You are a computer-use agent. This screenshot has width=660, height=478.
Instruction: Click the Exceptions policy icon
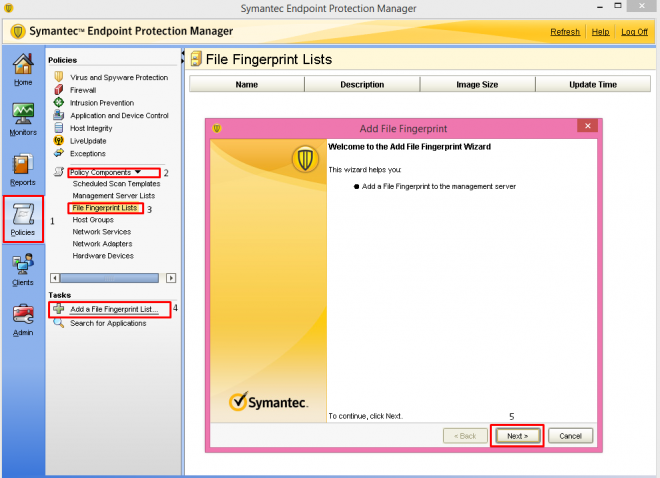pyautogui.click(x=59, y=153)
